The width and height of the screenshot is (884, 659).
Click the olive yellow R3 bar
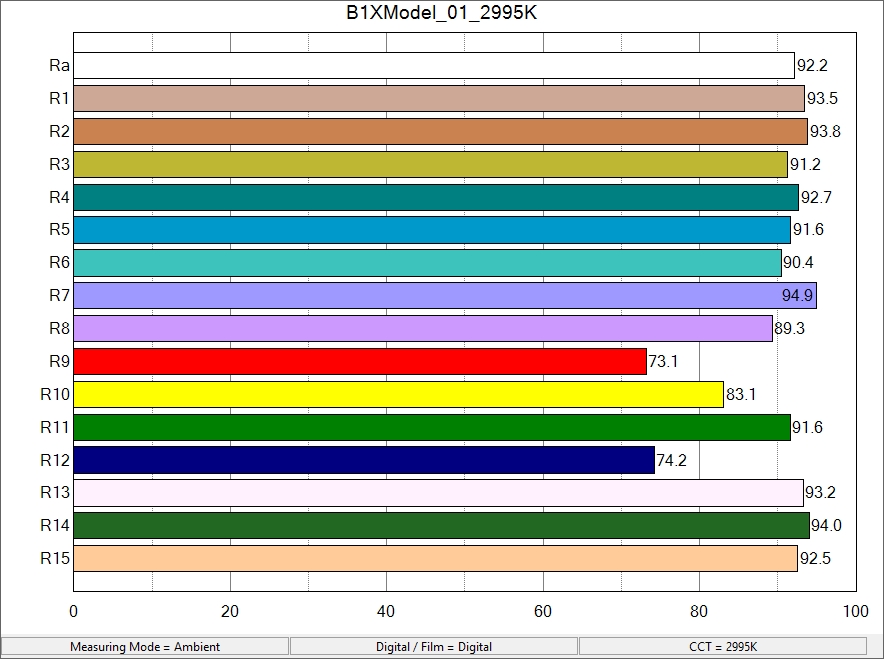click(430, 165)
